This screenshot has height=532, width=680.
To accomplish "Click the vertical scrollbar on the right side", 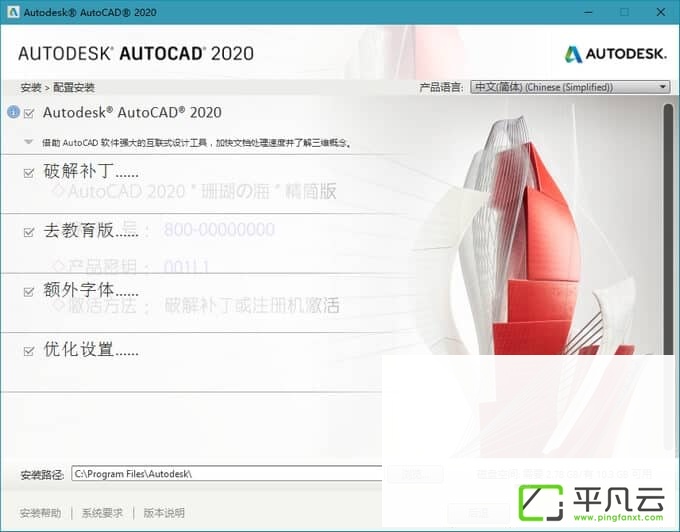I will (x=668, y=277).
